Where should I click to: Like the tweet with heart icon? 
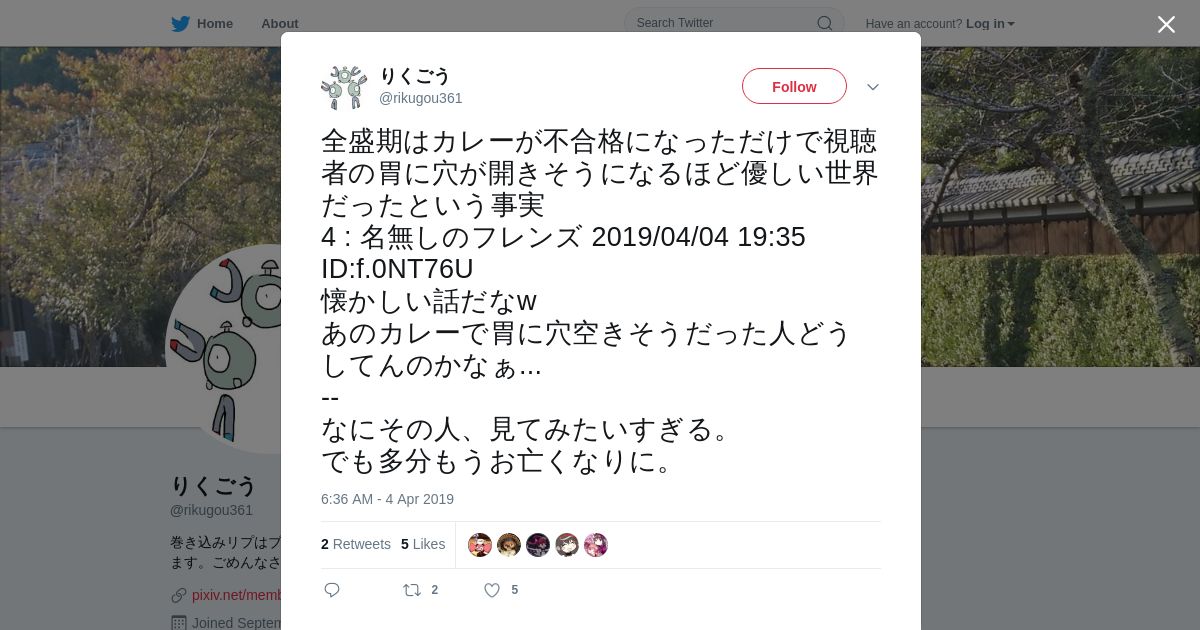click(x=492, y=590)
